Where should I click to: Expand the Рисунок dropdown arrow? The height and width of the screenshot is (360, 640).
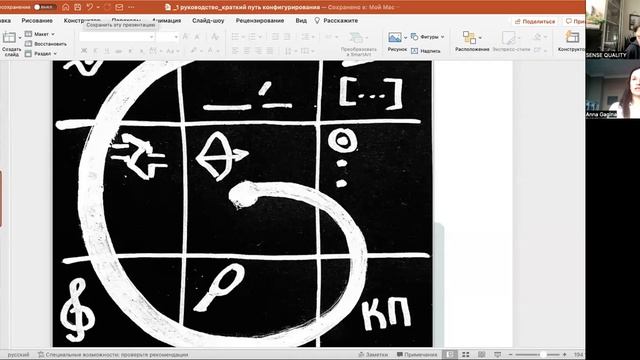405,38
